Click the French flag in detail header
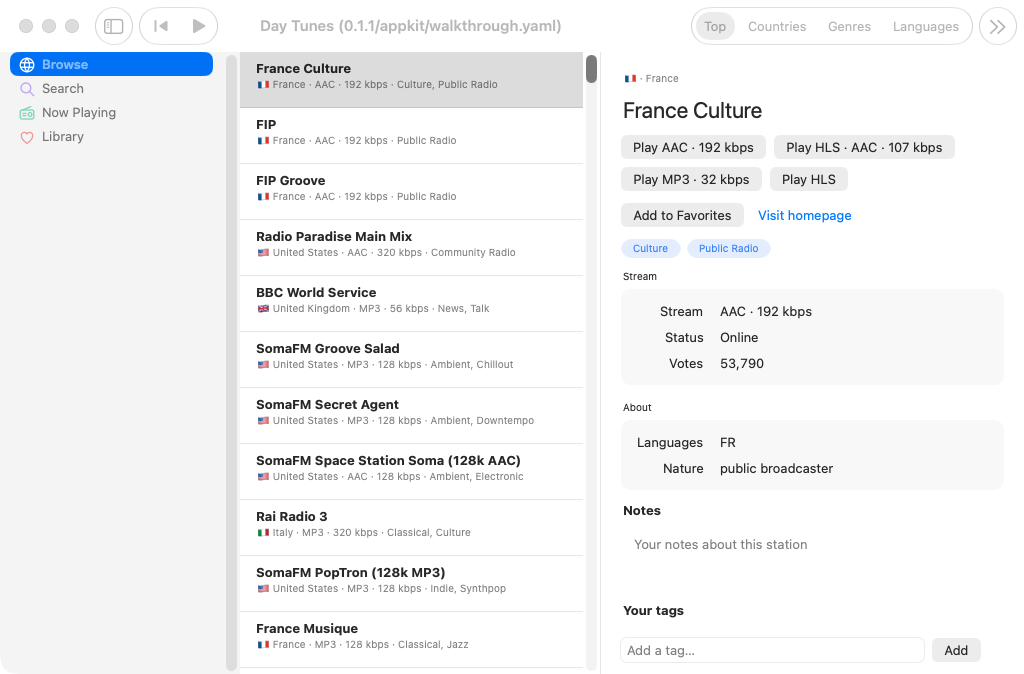This screenshot has width=1024, height=674. tap(630, 78)
